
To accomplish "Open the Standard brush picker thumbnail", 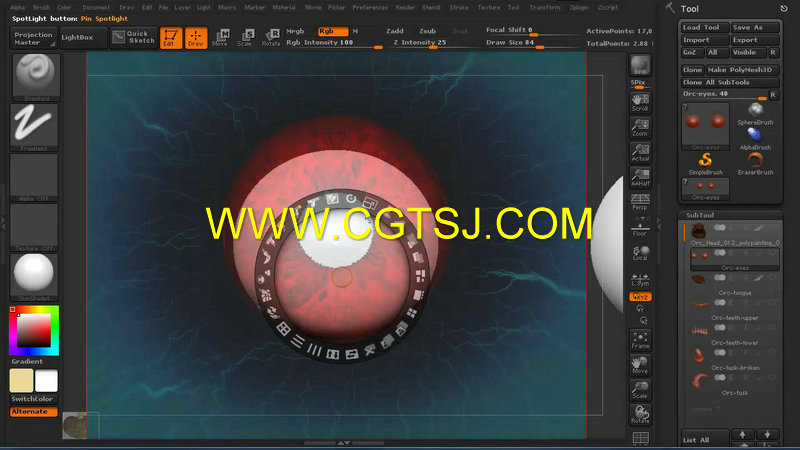I will click(x=34, y=77).
